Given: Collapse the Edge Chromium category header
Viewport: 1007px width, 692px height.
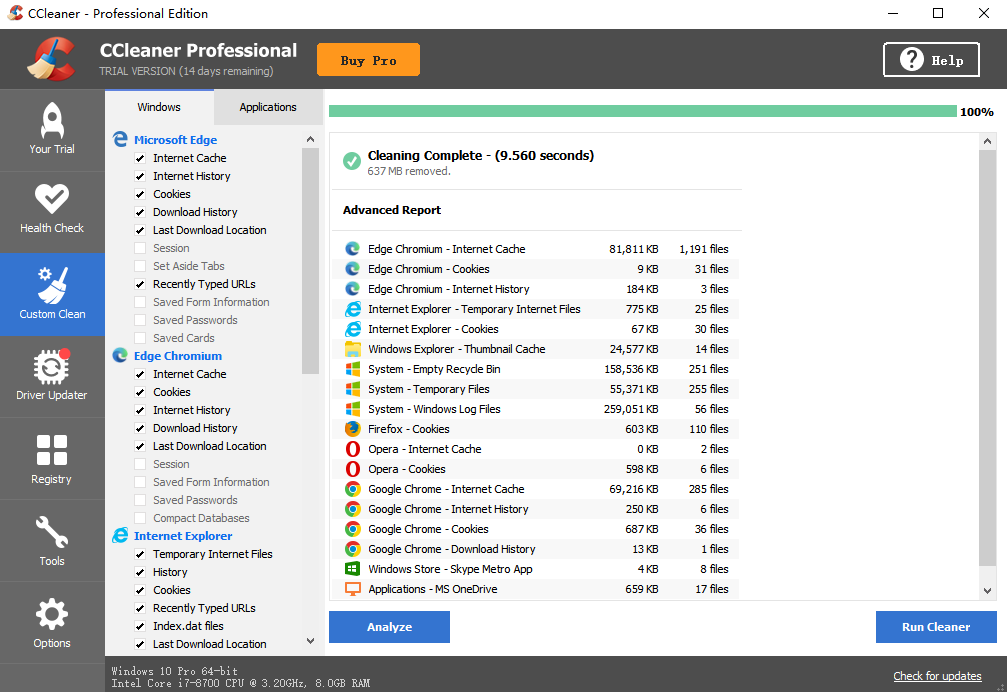Looking at the screenshot, I should [x=177, y=356].
